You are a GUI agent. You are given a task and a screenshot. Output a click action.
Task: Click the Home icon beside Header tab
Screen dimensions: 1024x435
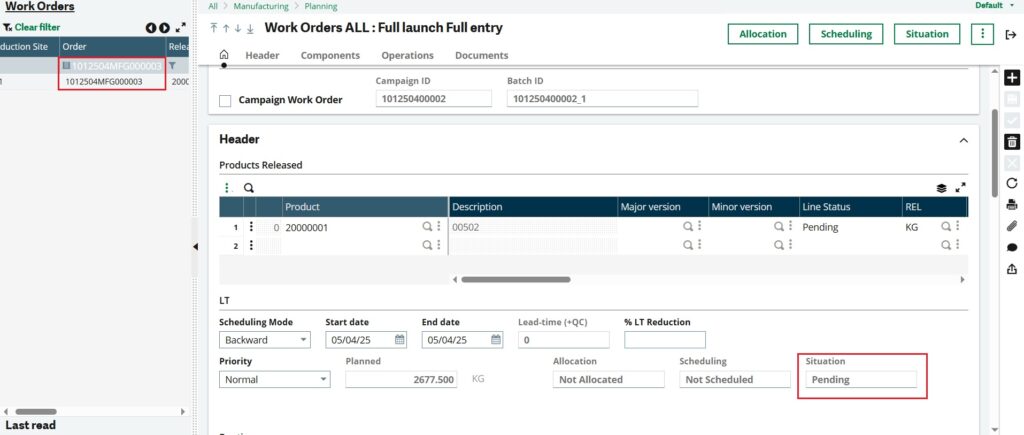pos(224,55)
